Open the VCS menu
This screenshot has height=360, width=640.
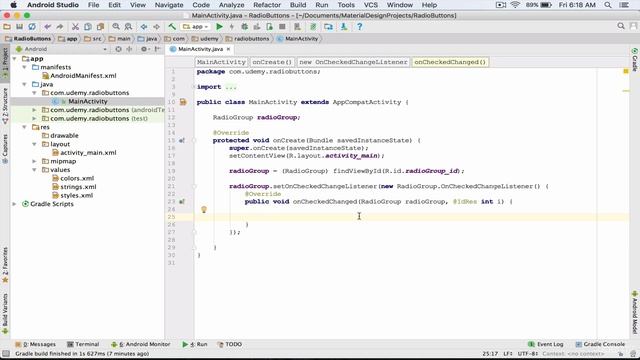coord(370,5)
